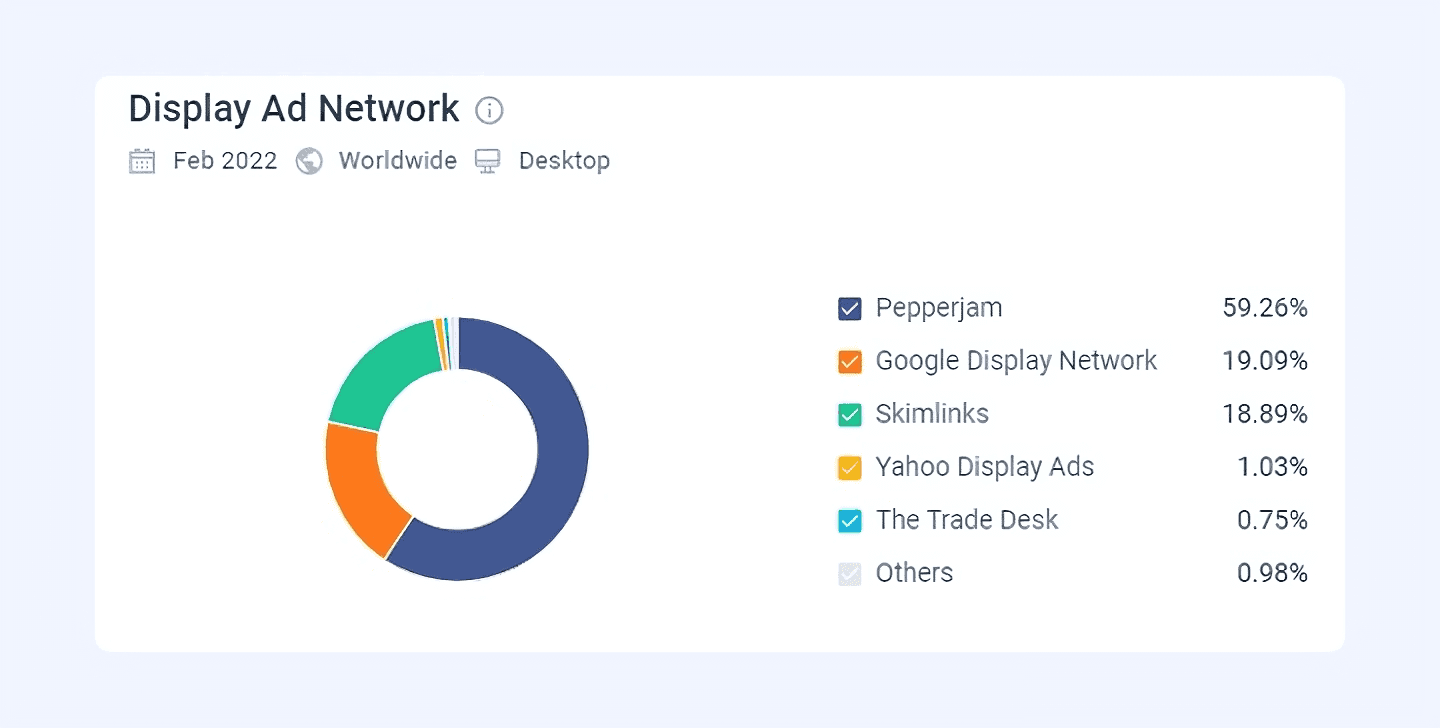Viewport: 1440px width, 728px height.
Task: Select the Desktop device label
Action: 564,161
